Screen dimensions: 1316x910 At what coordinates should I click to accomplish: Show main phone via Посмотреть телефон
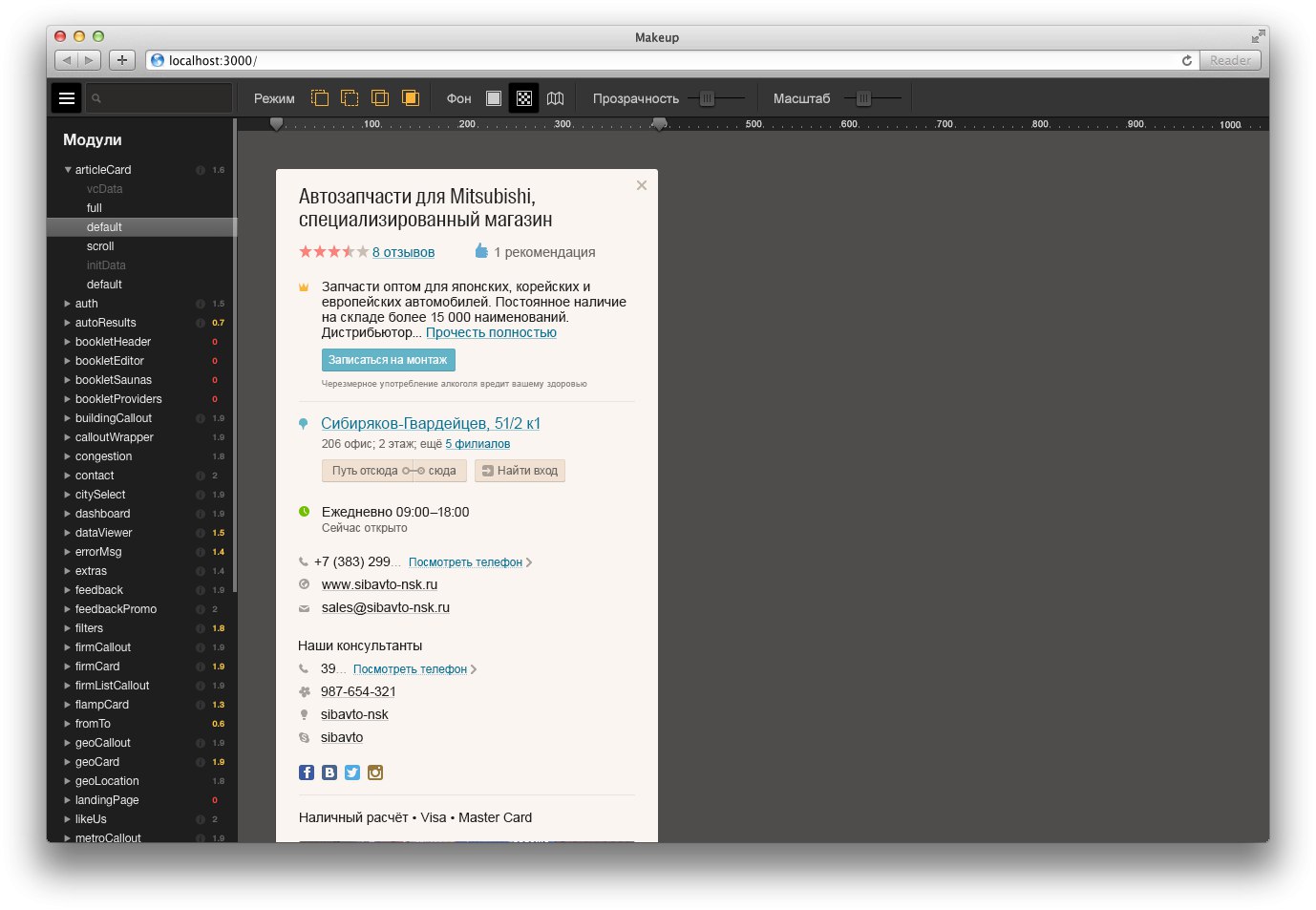coord(465,562)
